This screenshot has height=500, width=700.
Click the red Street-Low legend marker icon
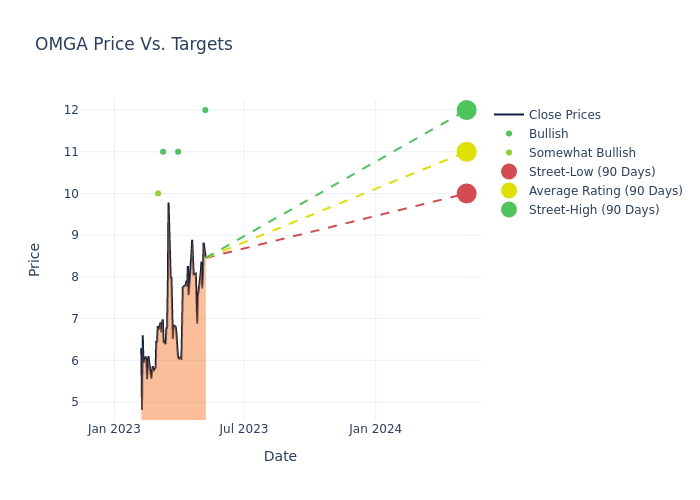click(509, 172)
